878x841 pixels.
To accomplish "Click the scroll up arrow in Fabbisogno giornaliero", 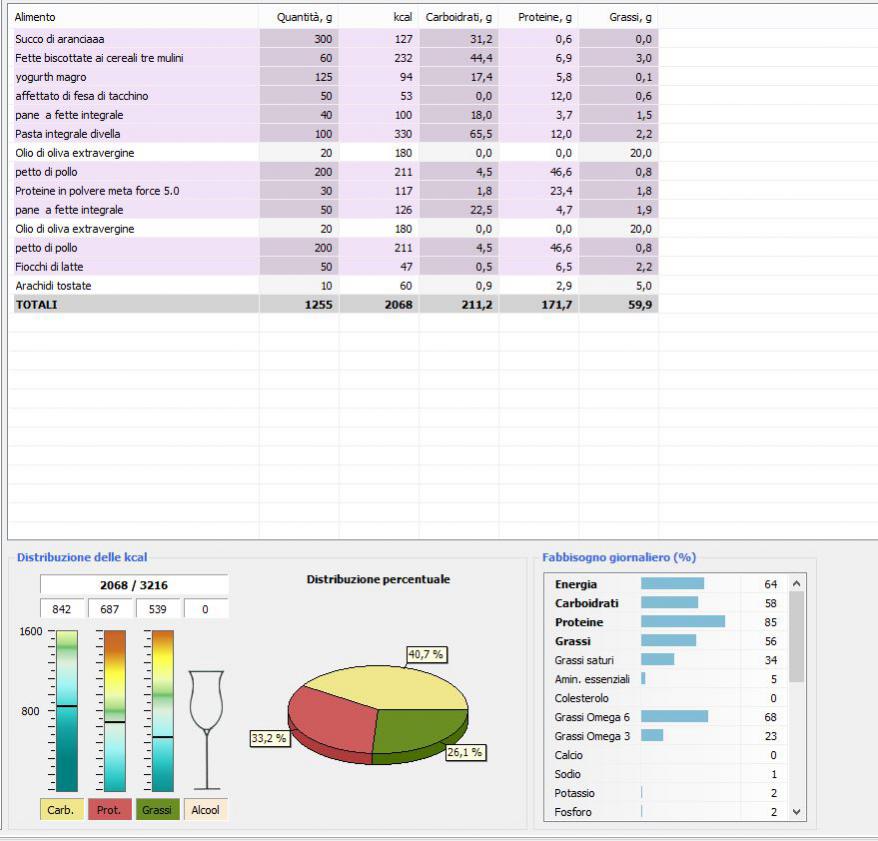I will click(x=796, y=584).
